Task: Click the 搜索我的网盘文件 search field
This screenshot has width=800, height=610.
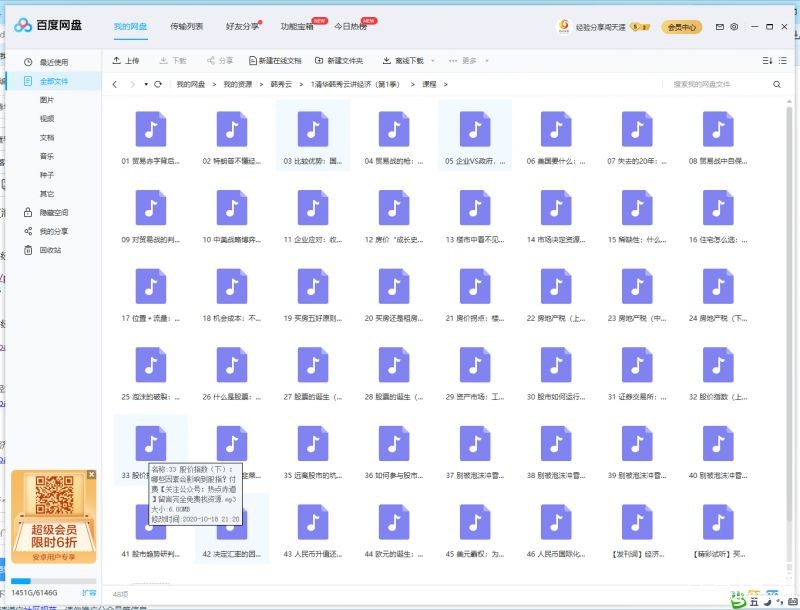Action: 717,84
